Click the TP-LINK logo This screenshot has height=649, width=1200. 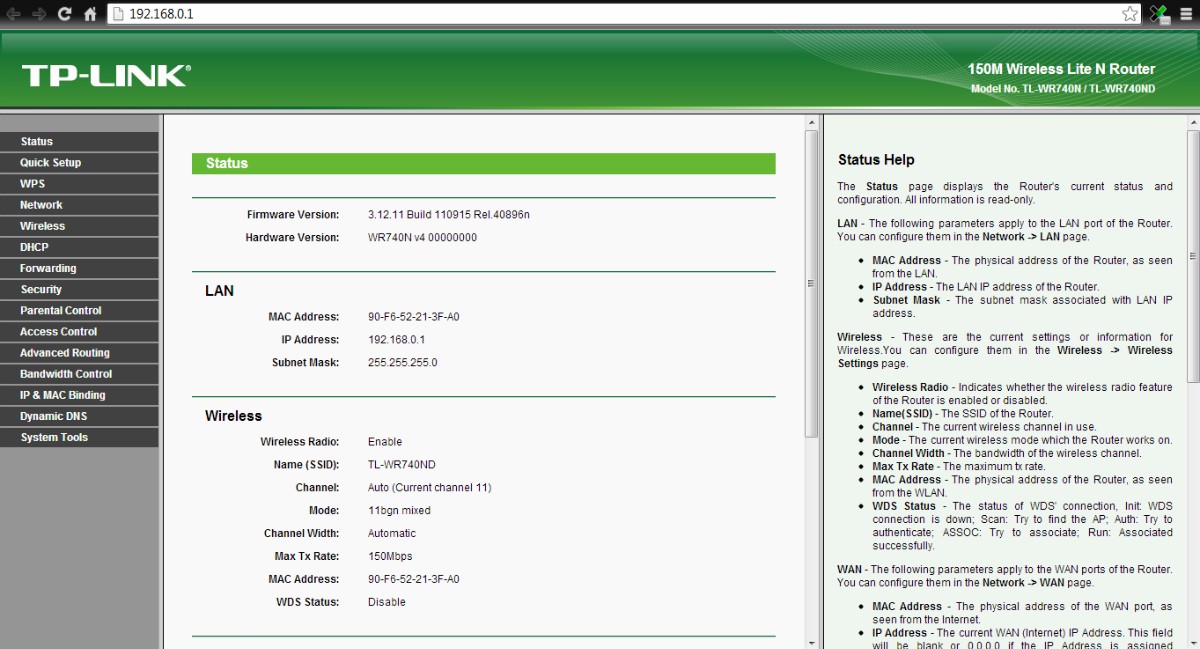click(x=105, y=75)
